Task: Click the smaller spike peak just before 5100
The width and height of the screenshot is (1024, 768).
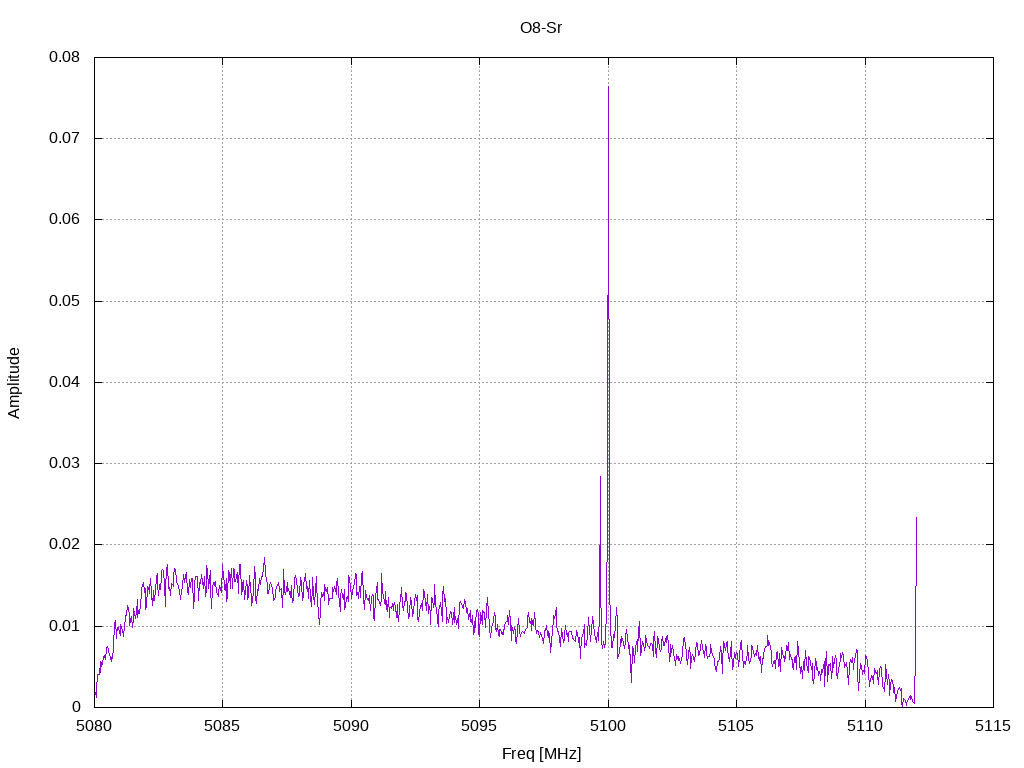Action: click(600, 477)
